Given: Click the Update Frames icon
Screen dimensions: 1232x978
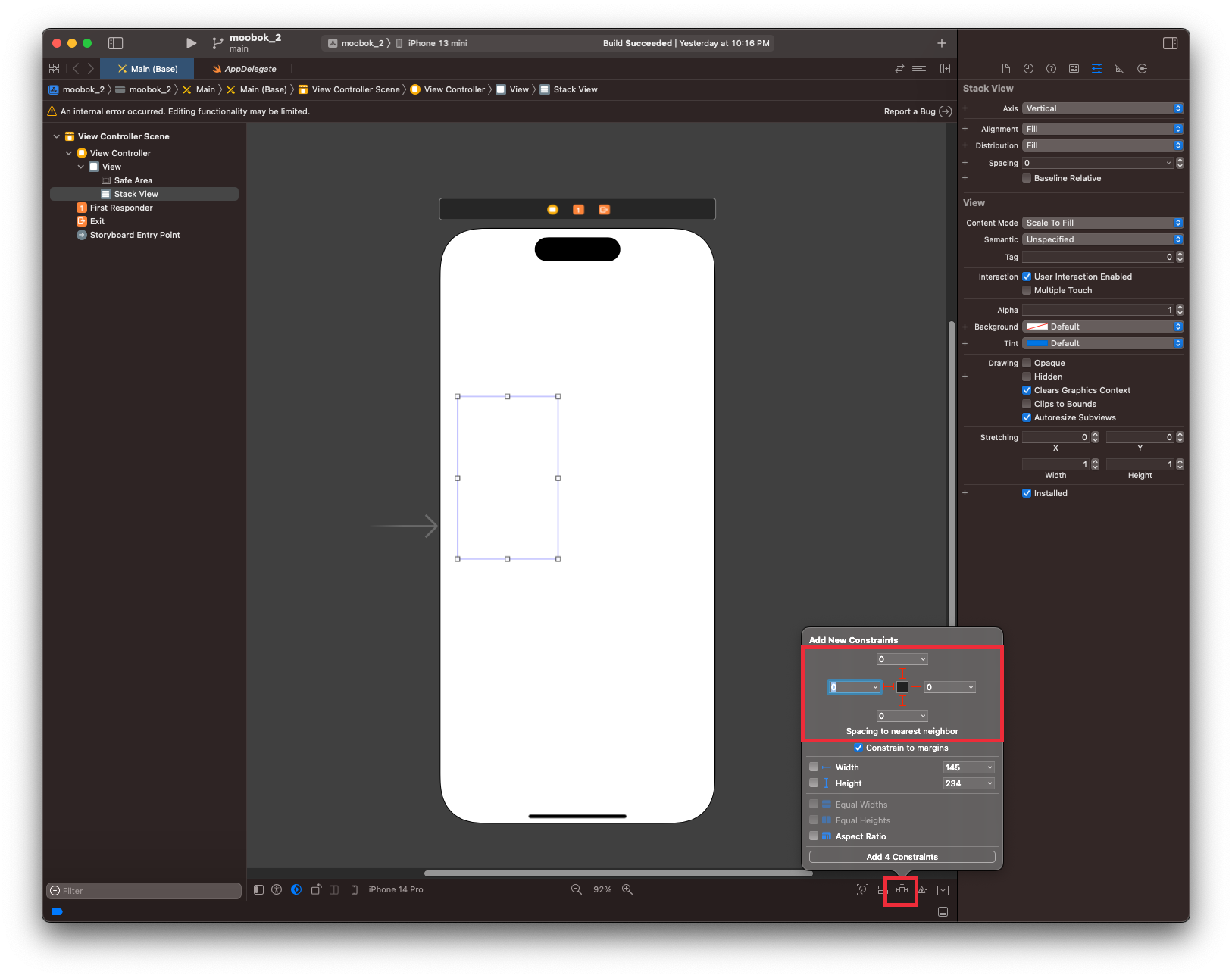Looking at the screenshot, I should [x=862, y=890].
